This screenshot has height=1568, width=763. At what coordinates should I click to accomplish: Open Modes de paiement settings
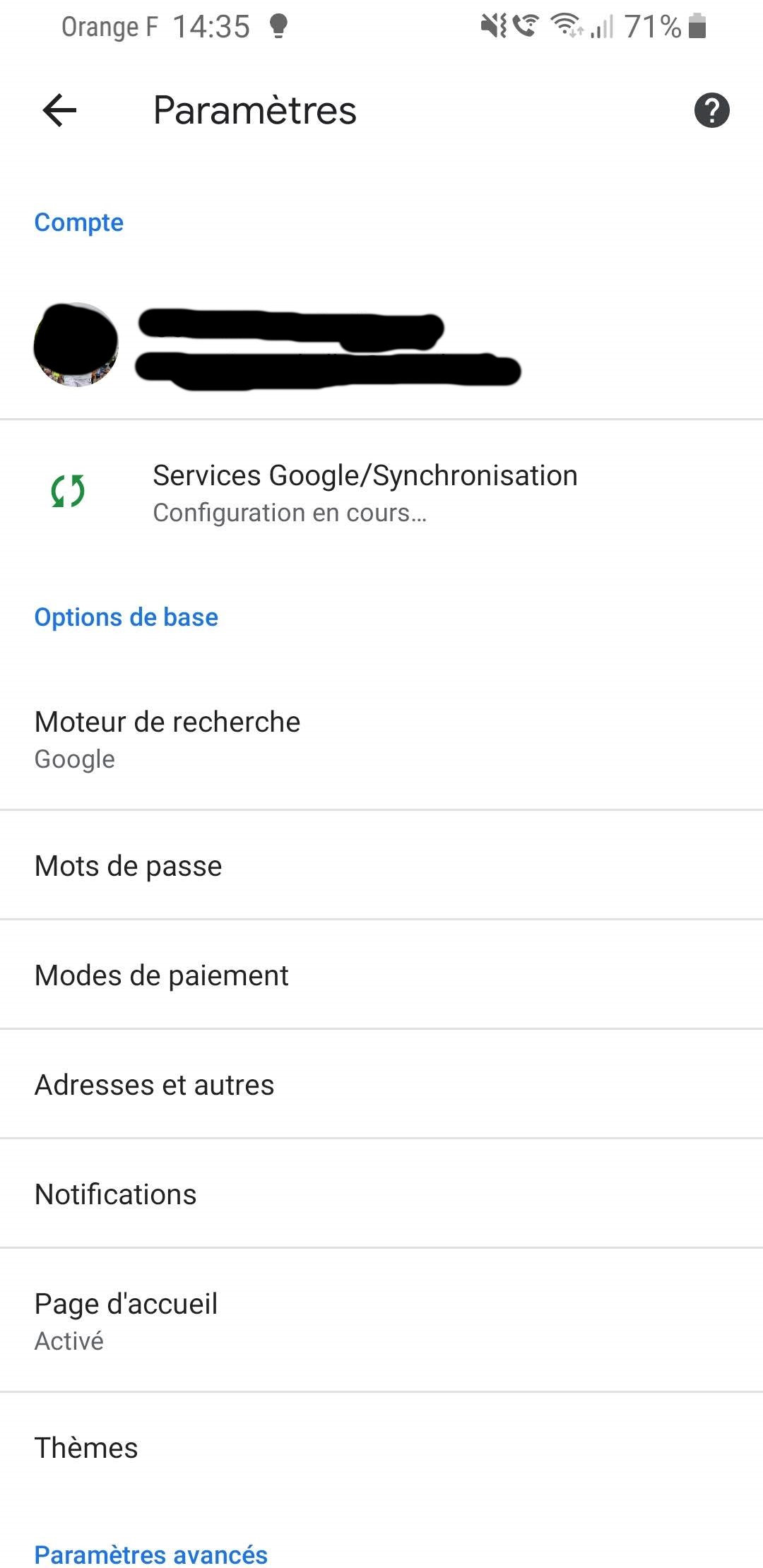point(162,975)
